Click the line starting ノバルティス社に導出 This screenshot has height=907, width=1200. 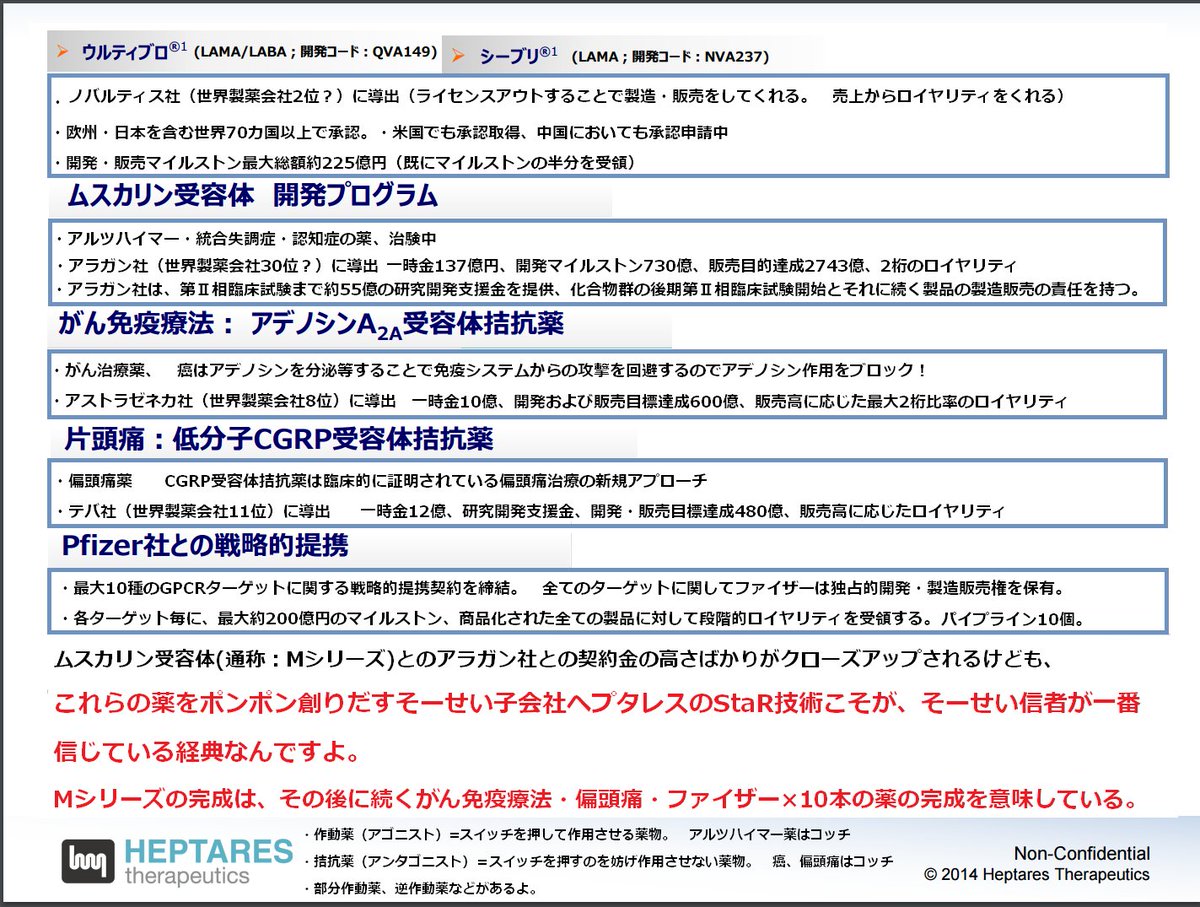(560, 97)
